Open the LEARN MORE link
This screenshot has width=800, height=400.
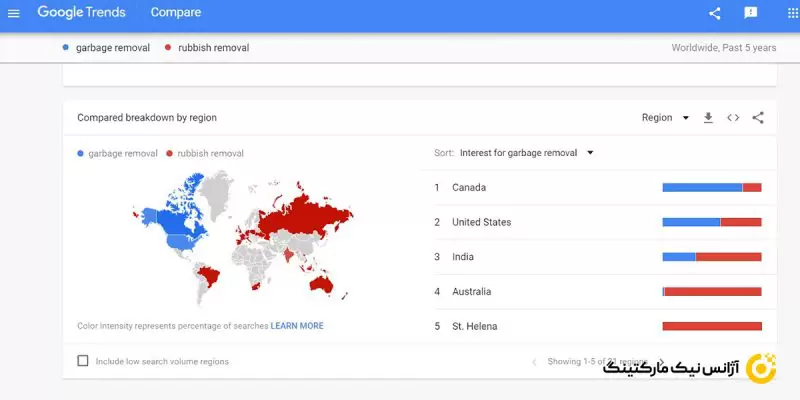pos(297,326)
